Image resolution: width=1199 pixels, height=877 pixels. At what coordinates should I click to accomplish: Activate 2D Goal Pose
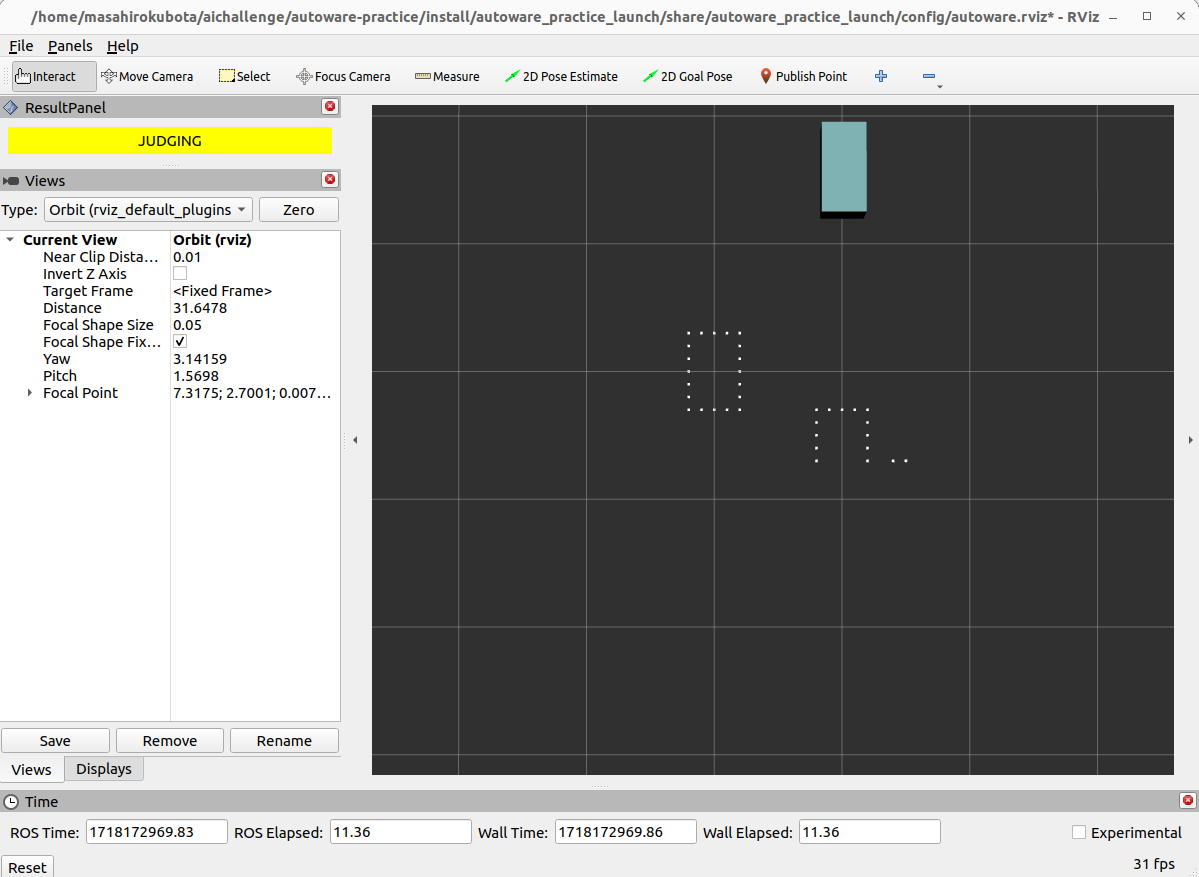688,76
